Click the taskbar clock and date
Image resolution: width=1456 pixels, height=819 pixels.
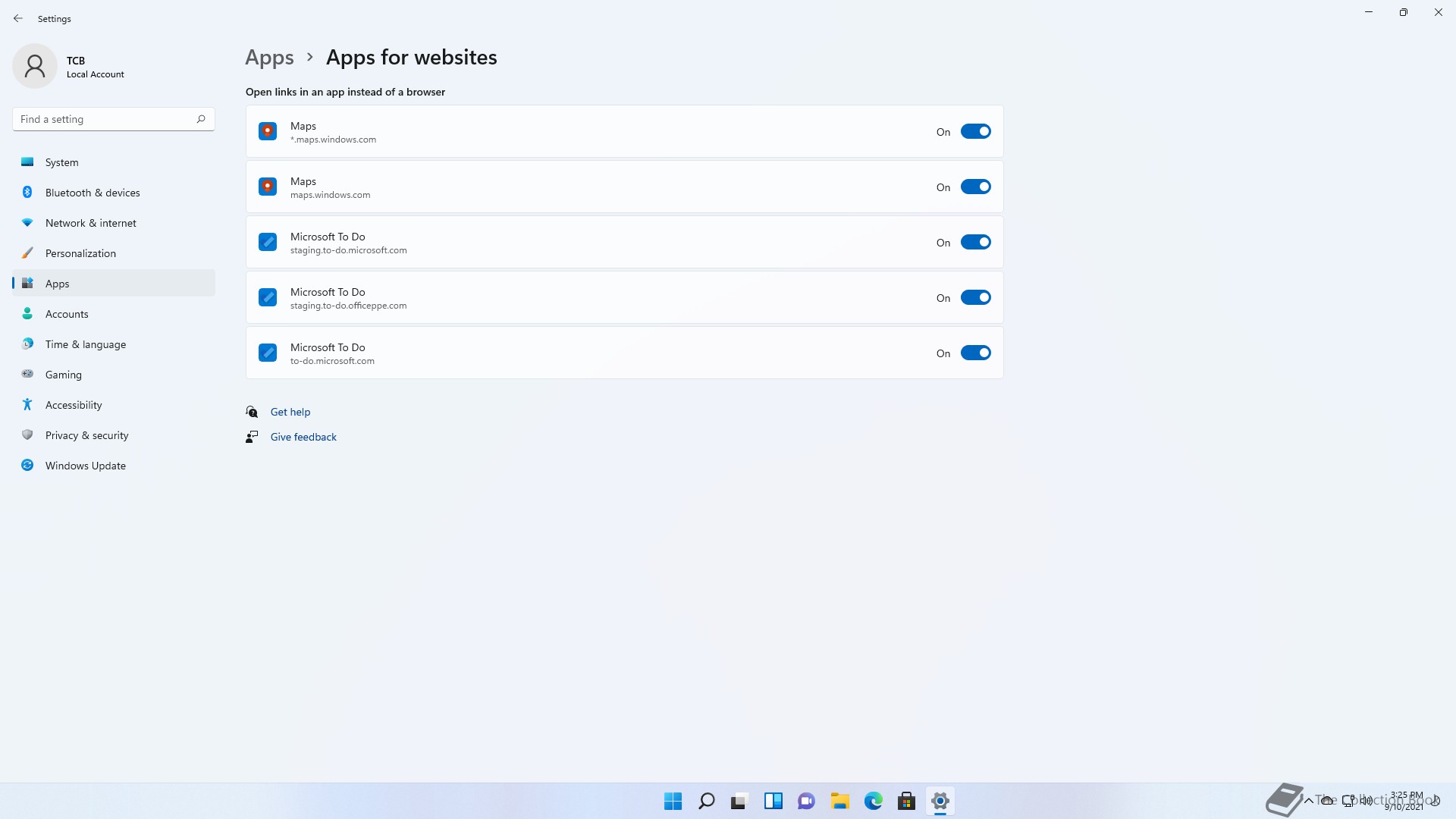pyautogui.click(x=1405, y=801)
